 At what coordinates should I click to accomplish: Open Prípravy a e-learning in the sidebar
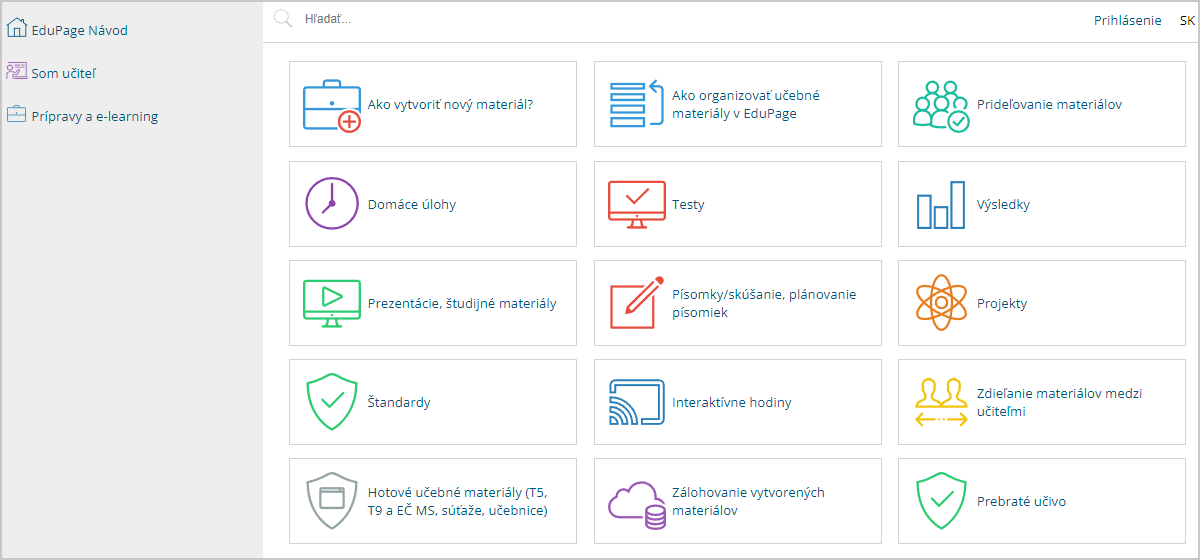point(82,115)
